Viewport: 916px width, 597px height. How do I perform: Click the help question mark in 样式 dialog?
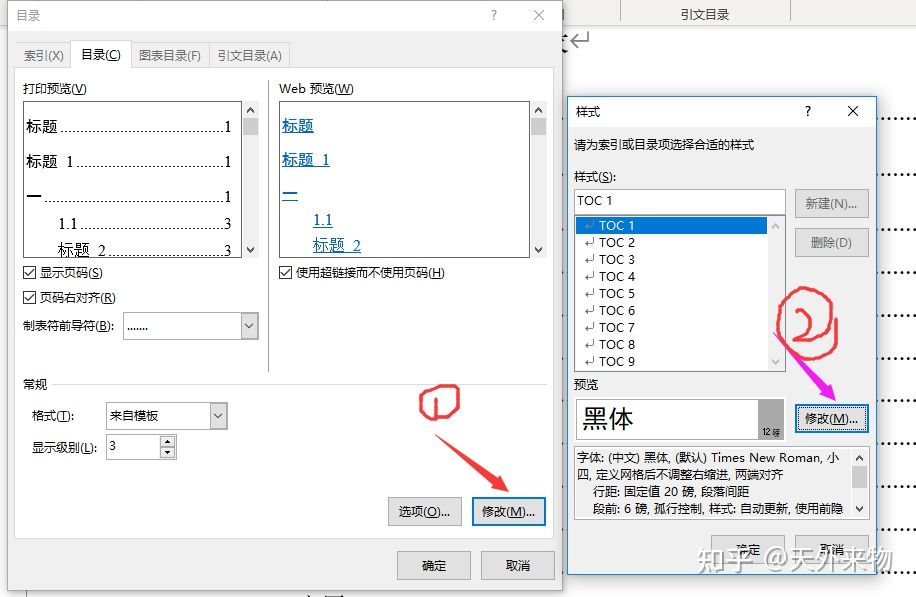pos(808,111)
